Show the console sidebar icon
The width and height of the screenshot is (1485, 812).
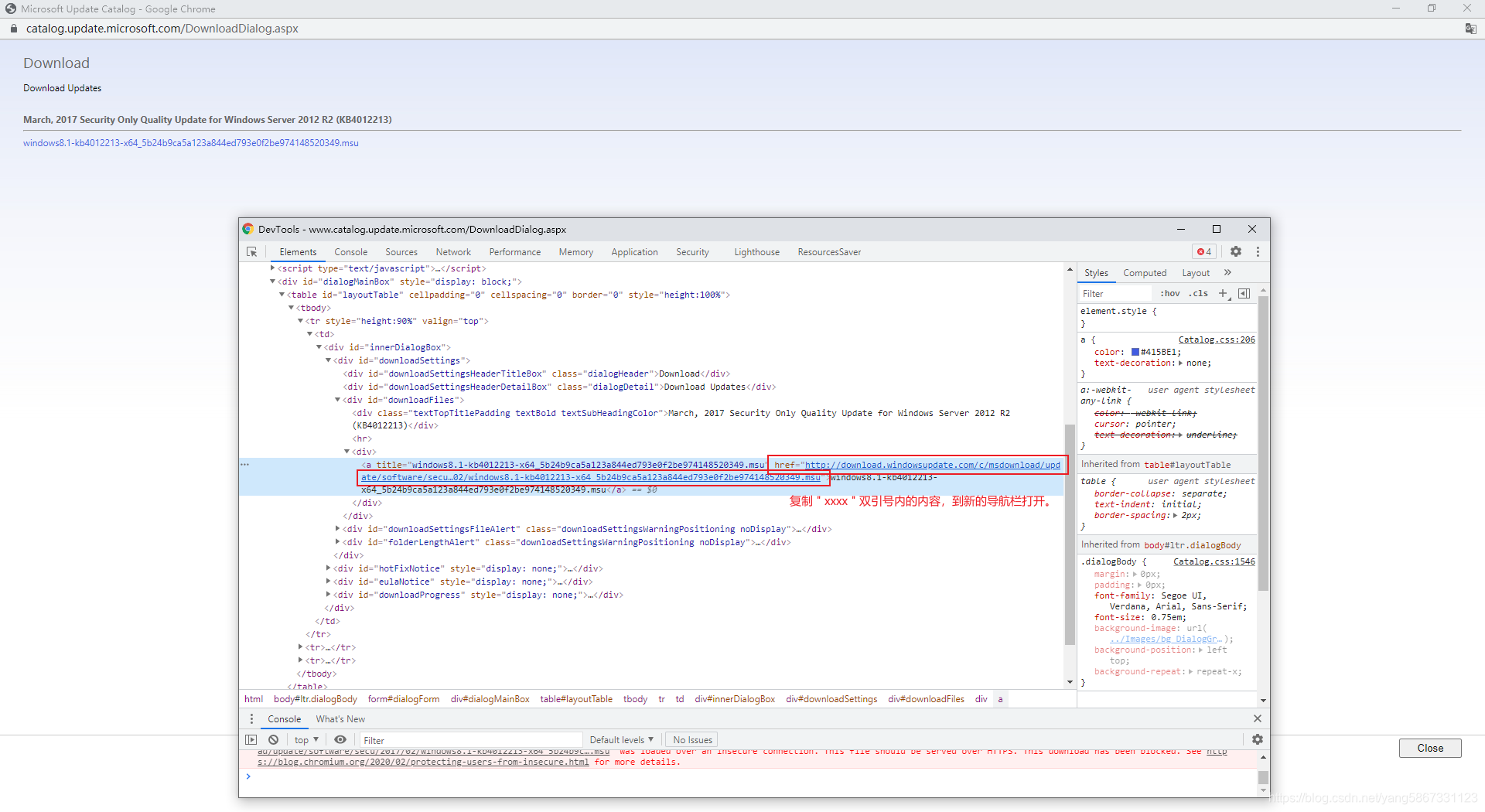[x=251, y=740]
